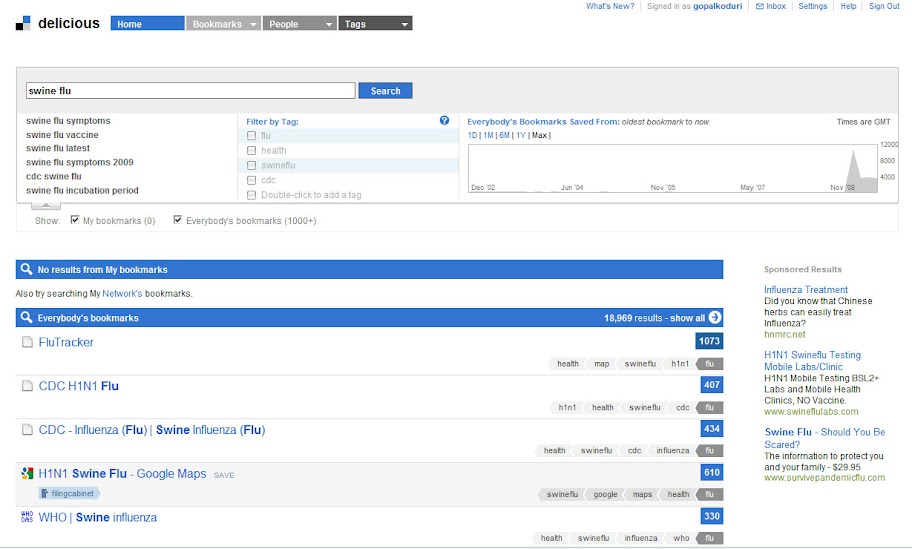The width and height of the screenshot is (912, 549).
Task: Select the 1M time range
Action: [x=488, y=136]
